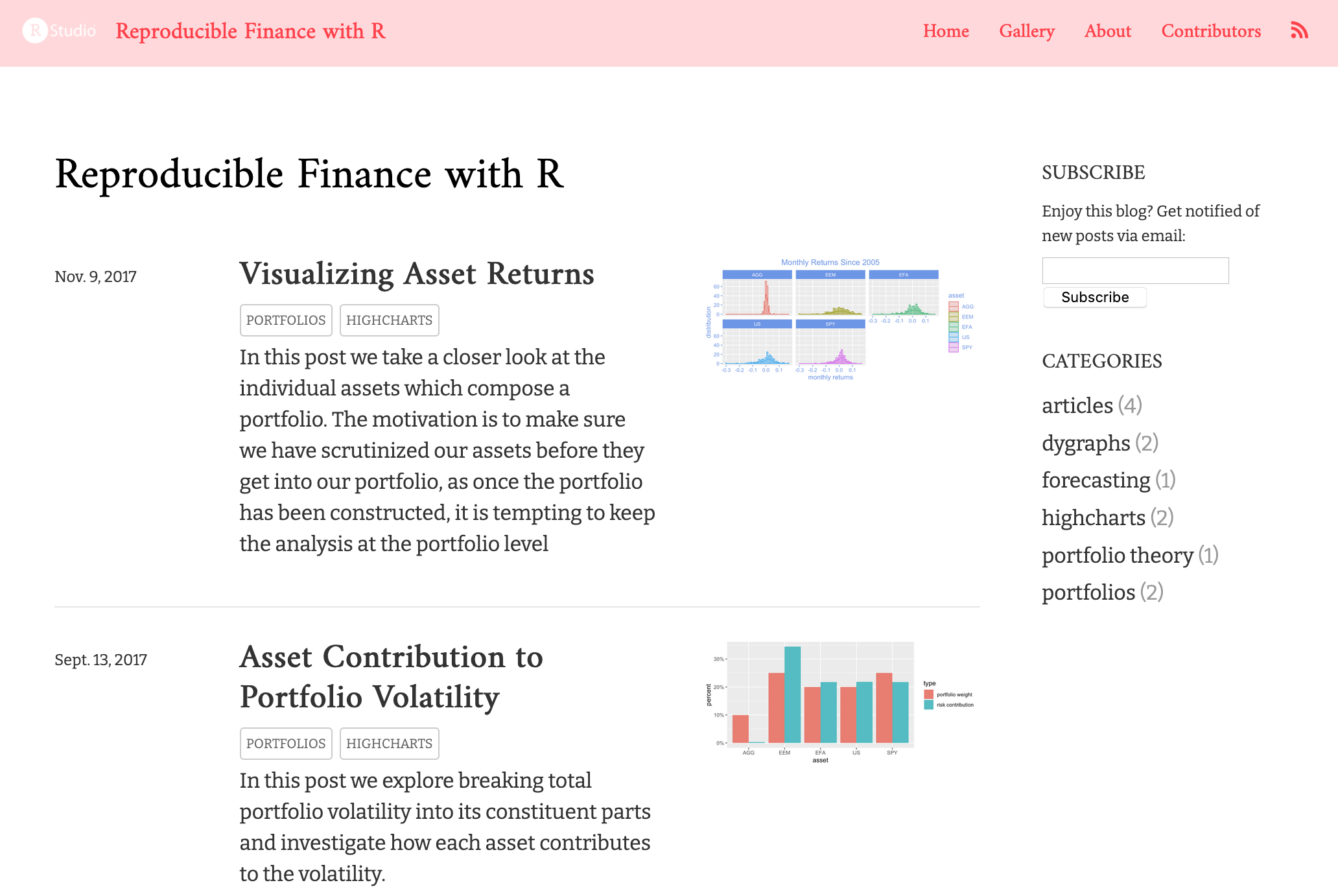The height and width of the screenshot is (896, 1338).
Task: Go to the Gallery page
Action: point(1027,31)
